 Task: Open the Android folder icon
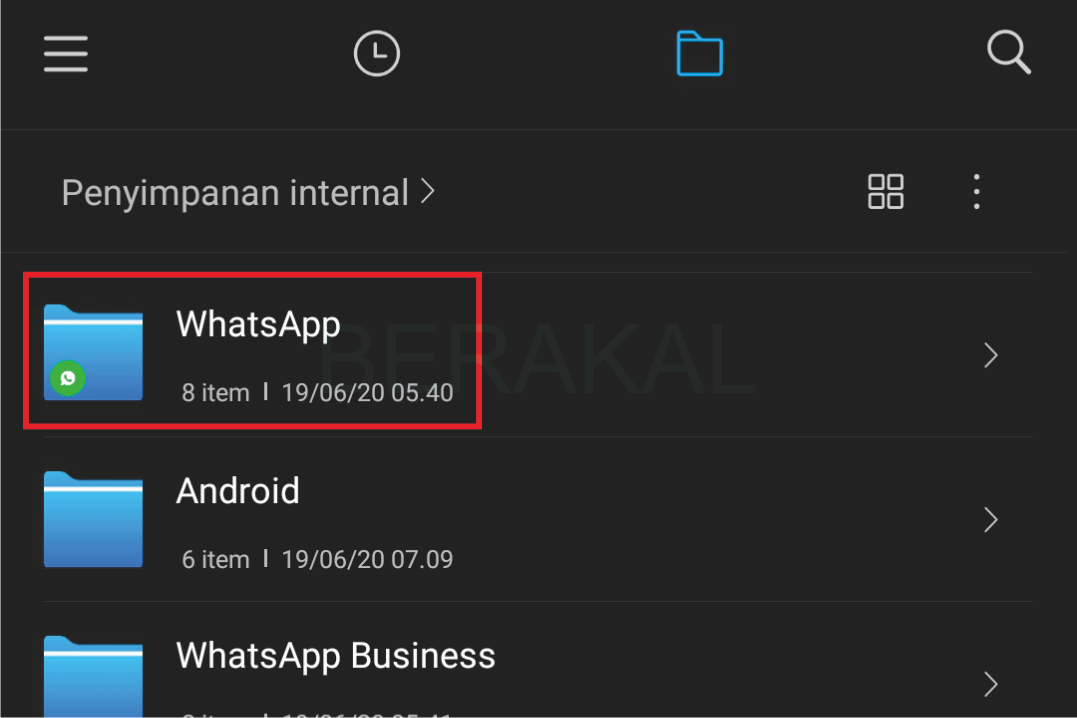pyautogui.click(x=93, y=519)
